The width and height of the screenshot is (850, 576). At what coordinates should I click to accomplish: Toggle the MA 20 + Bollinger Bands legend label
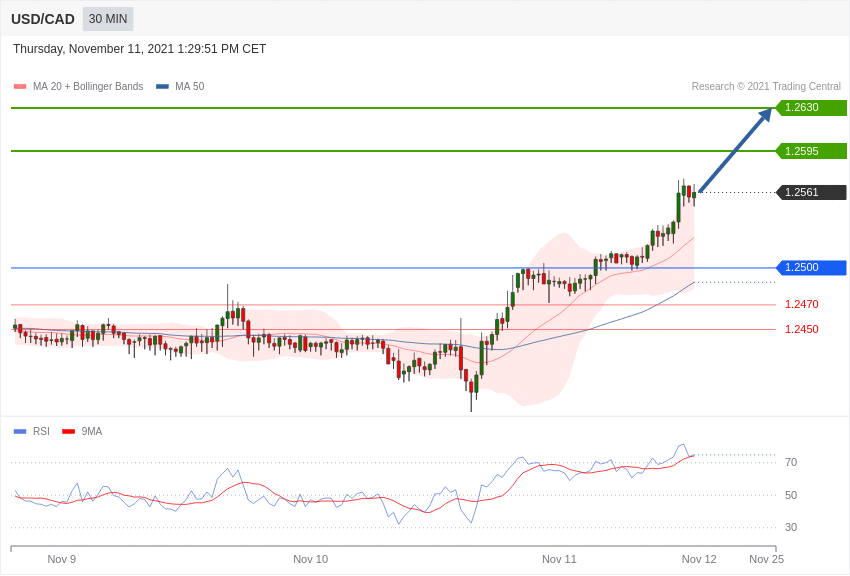(x=88, y=87)
